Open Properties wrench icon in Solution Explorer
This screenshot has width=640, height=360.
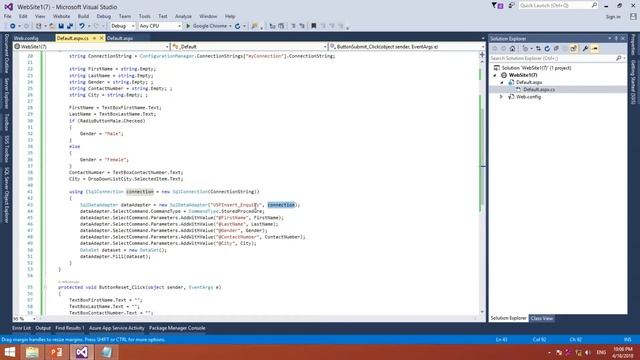[585, 49]
